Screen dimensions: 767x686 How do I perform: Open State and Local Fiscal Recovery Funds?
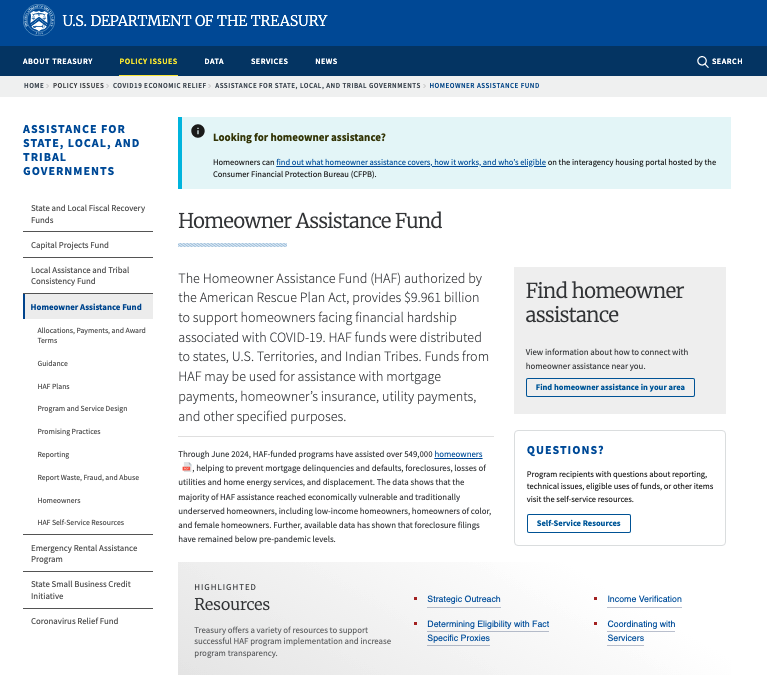(x=88, y=214)
